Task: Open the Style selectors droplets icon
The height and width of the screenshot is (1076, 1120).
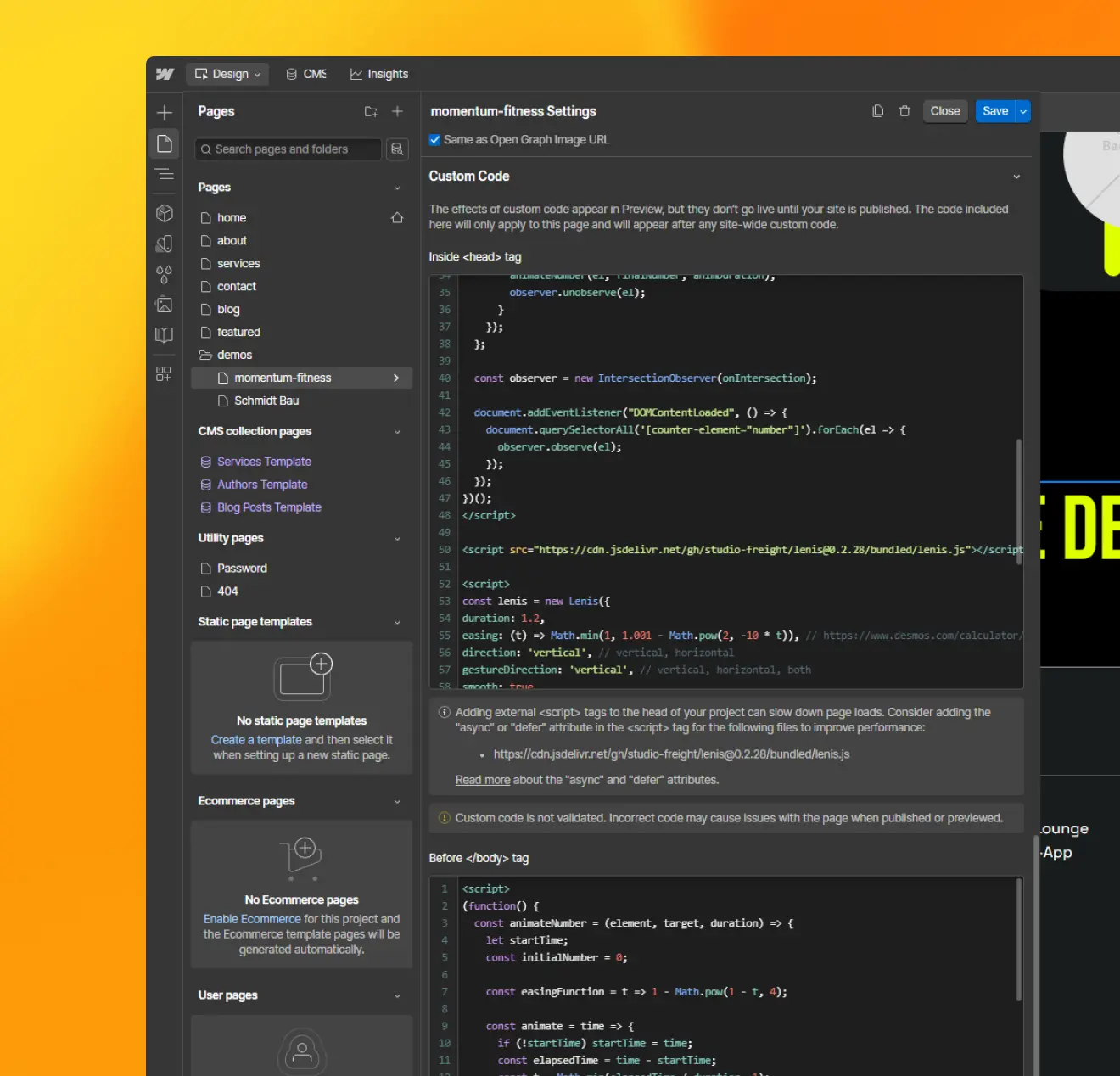Action: (x=165, y=274)
